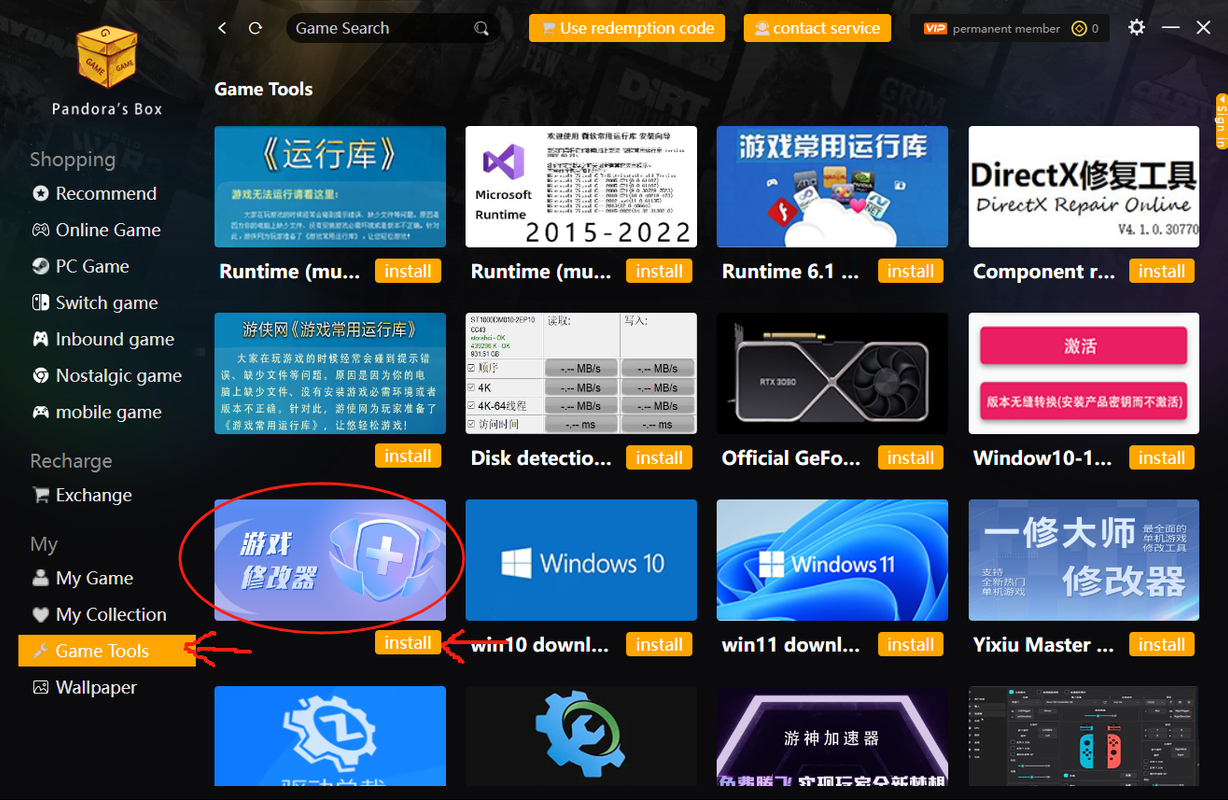
Task: Install the first Runtime (mu... tool
Action: coord(408,271)
